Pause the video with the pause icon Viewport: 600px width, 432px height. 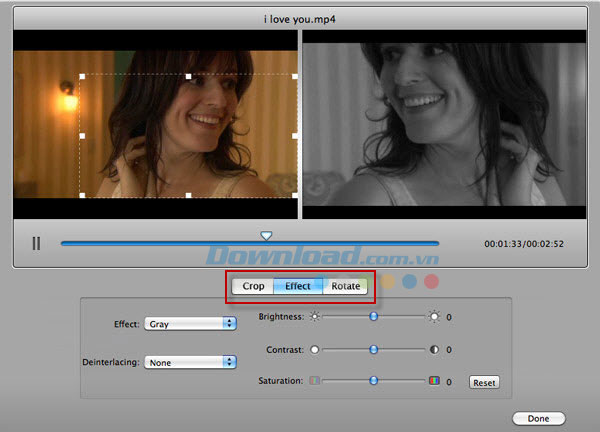[x=36, y=243]
